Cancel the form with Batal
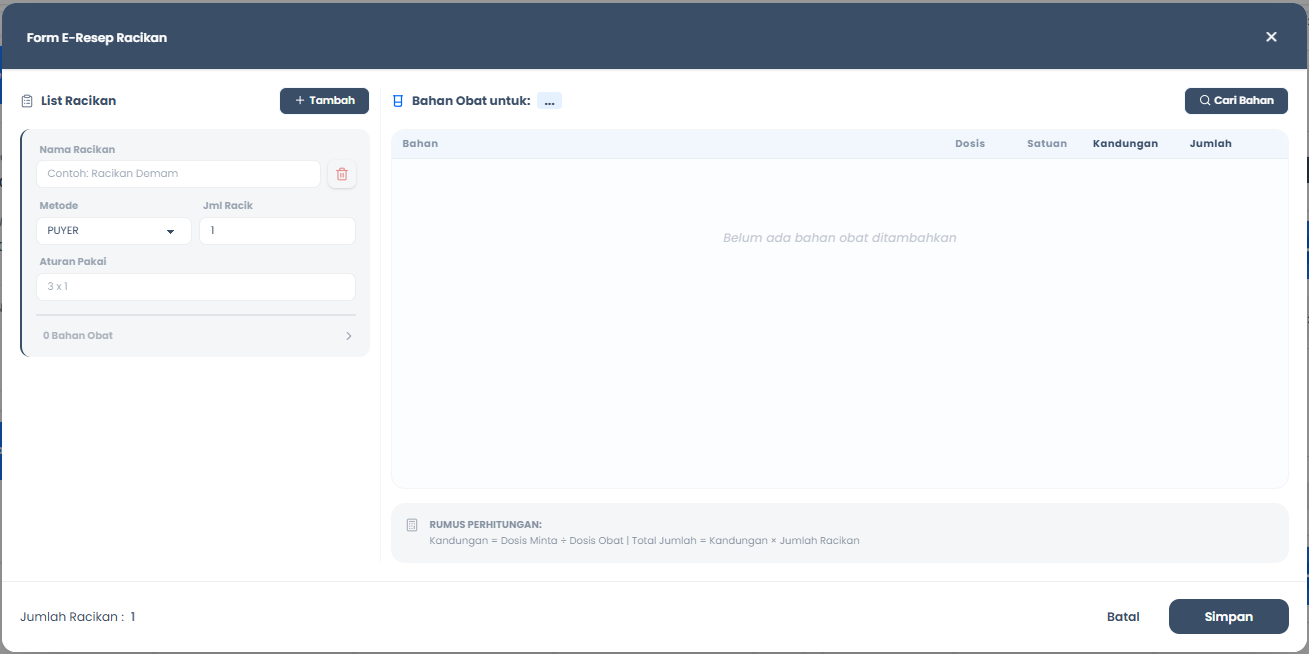The image size is (1309, 654). pos(1123,617)
